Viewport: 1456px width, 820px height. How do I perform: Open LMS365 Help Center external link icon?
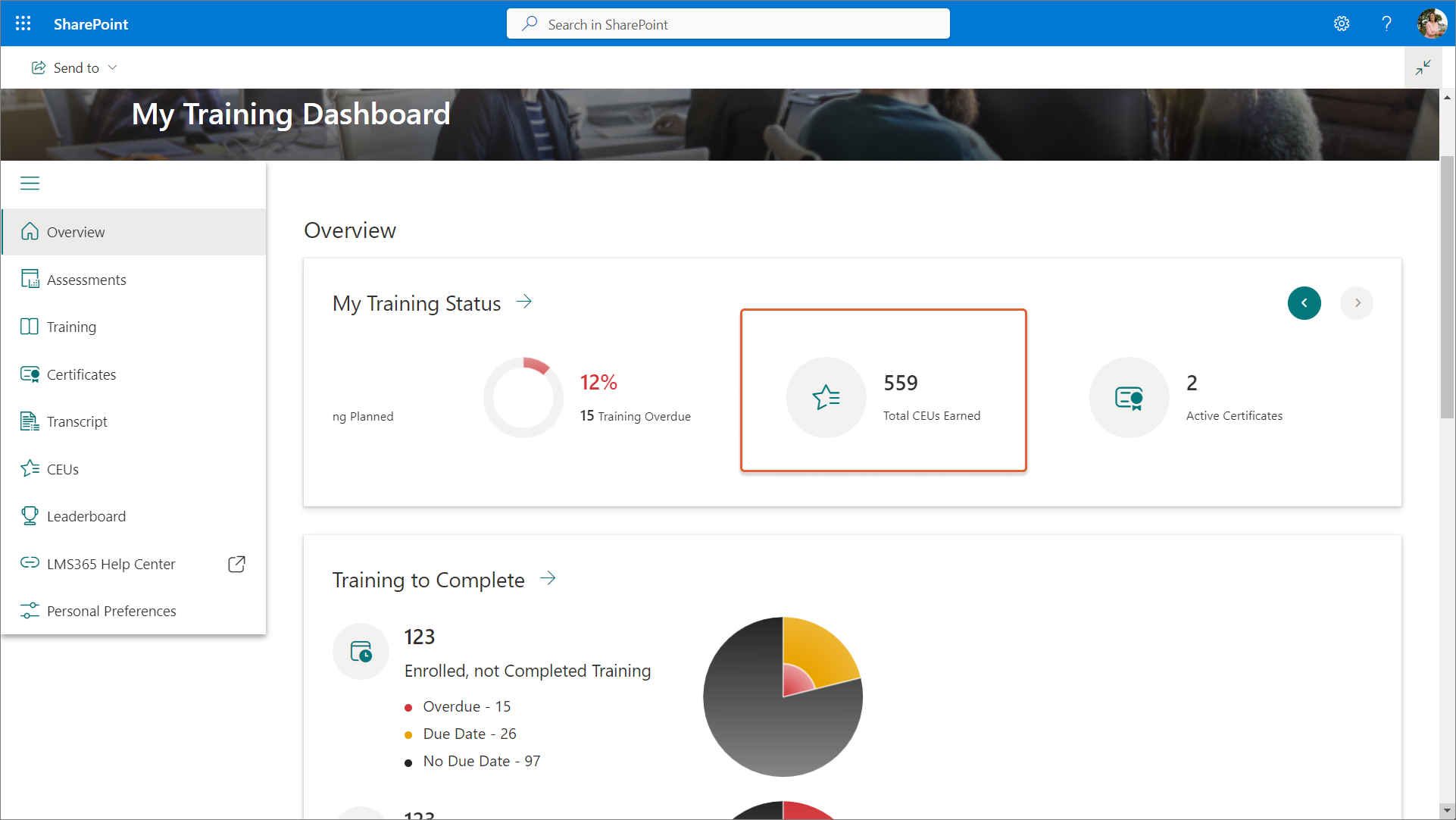236,564
